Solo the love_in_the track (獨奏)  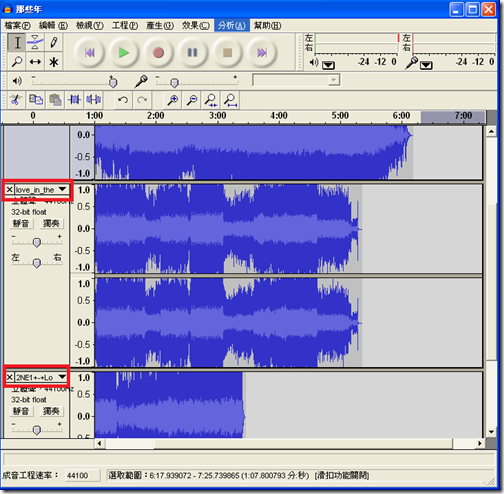[x=52, y=223]
